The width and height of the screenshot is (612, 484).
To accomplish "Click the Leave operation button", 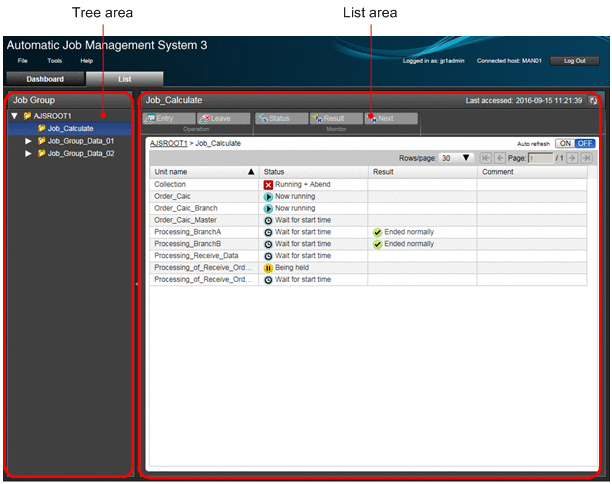I will (x=215, y=118).
